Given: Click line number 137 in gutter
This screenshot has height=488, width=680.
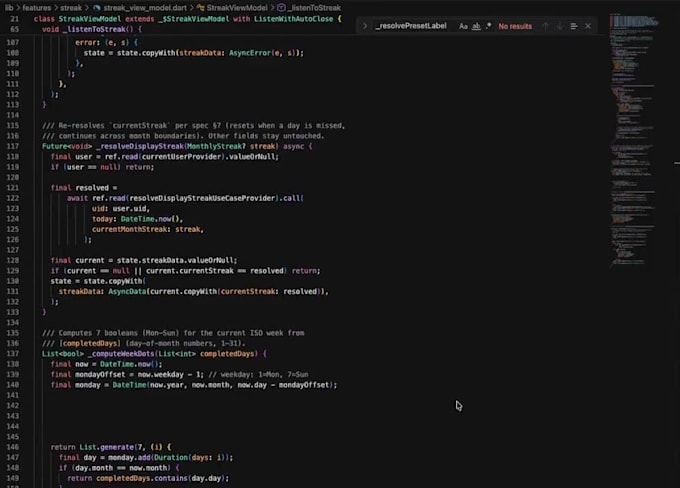Looking at the screenshot, I should coord(13,354).
